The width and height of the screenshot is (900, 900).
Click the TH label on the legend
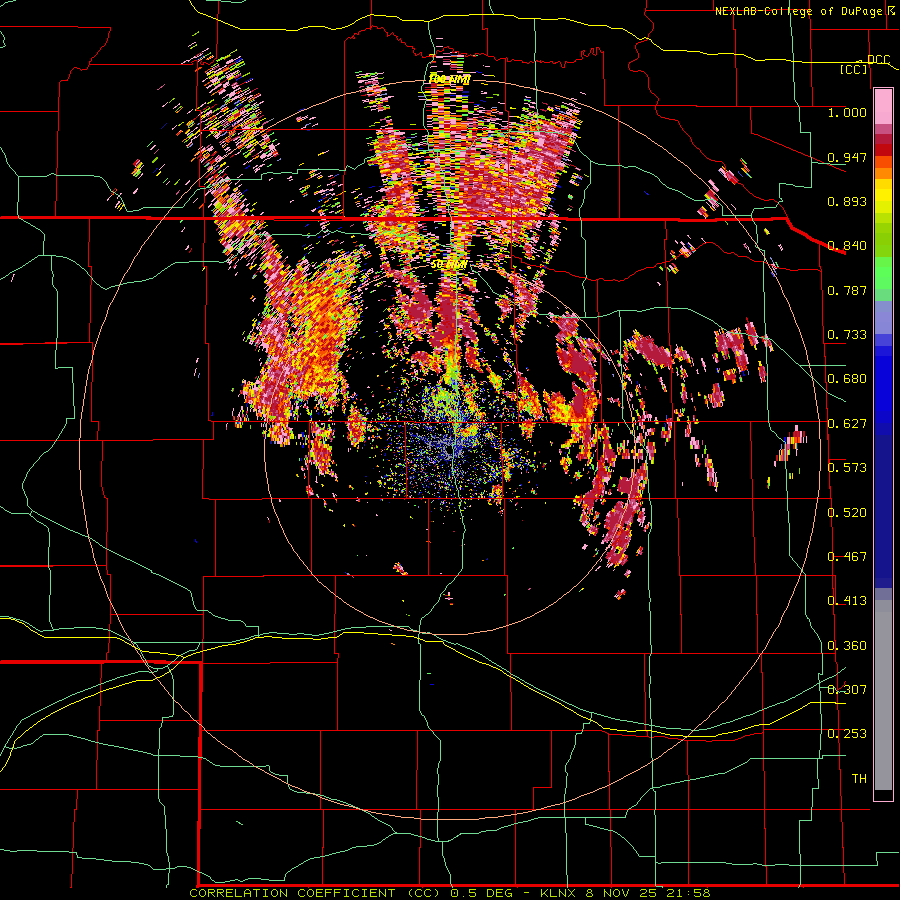(859, 779)
